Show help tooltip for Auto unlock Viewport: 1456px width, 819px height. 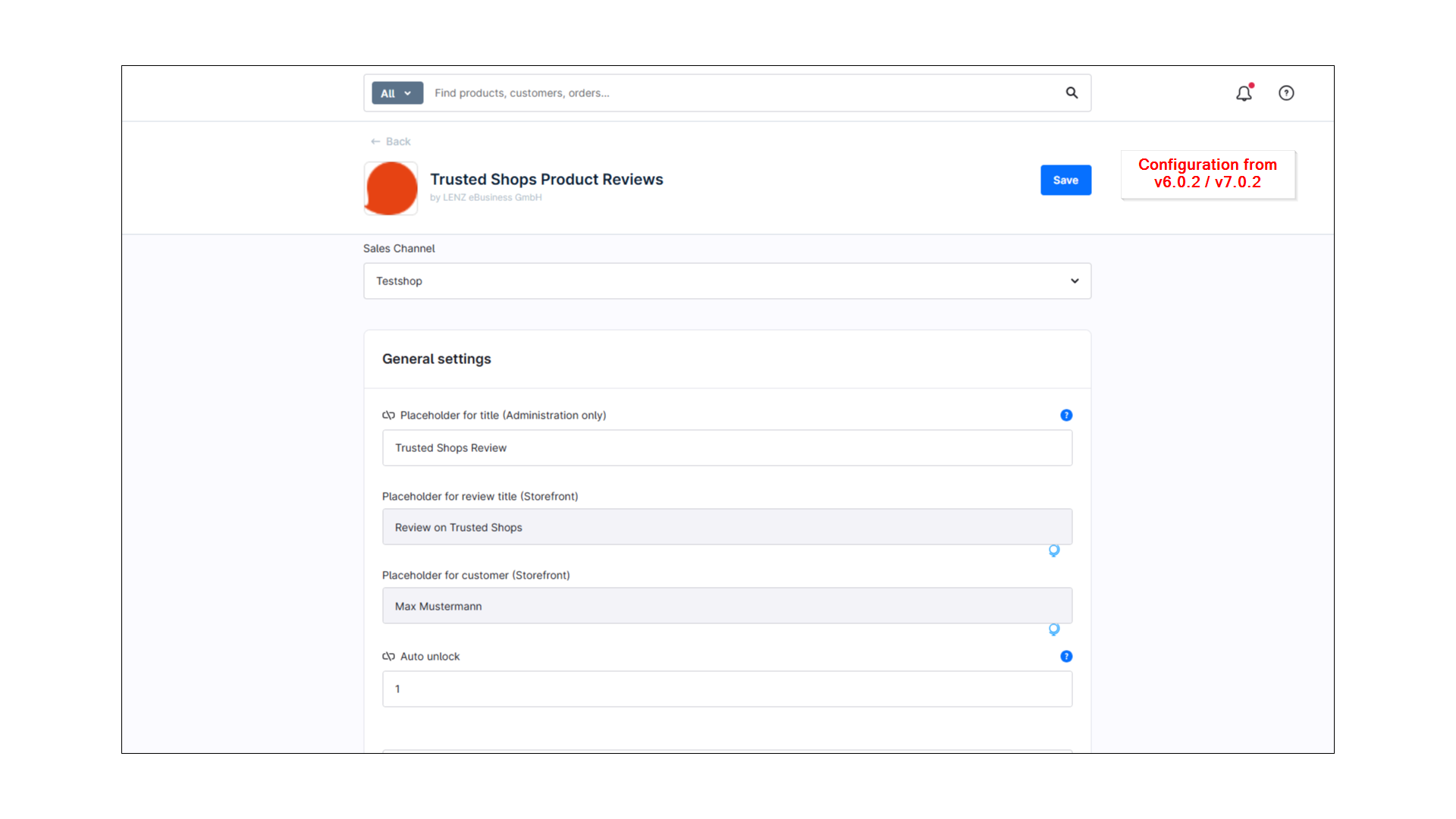[x=1066, y=656]
